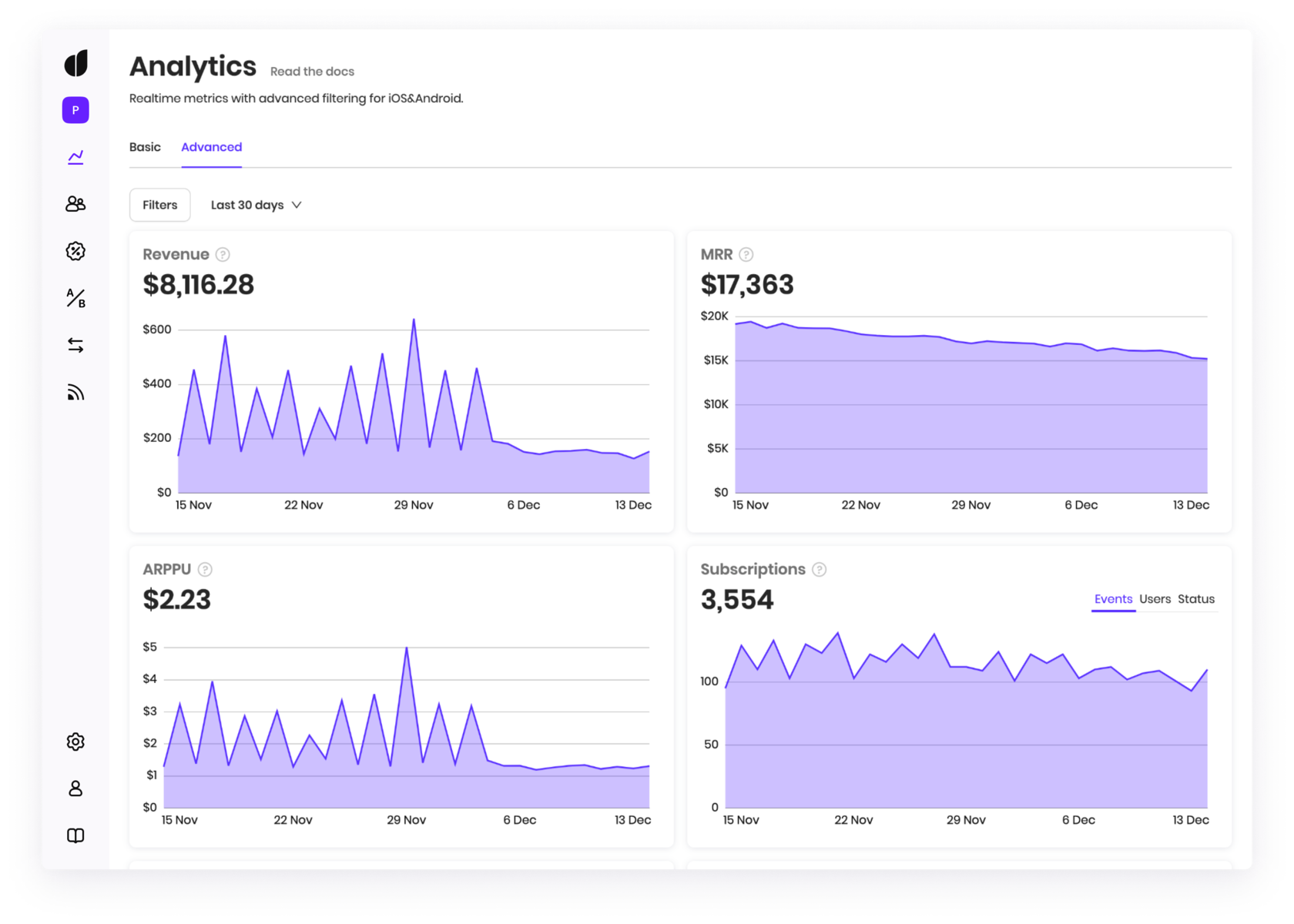
Task: Click the $20K label on MRR chart
Action: [x=714, y=316]
